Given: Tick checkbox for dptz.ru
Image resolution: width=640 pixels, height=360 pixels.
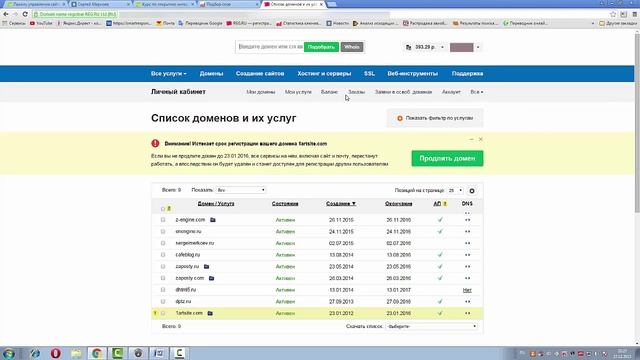Looking at the screenshot, I should (163, 302).
